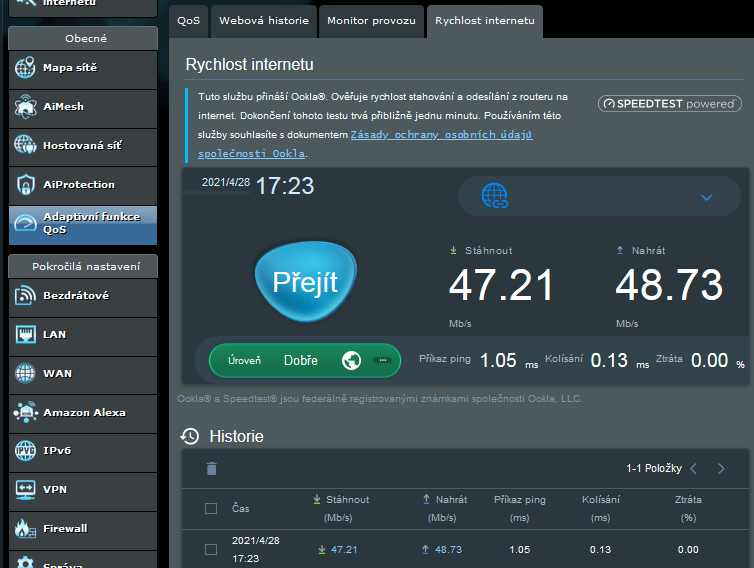754x568 pixels.
Task: Open the Amazon Alexa icon
Action: (x=25, y=412)
